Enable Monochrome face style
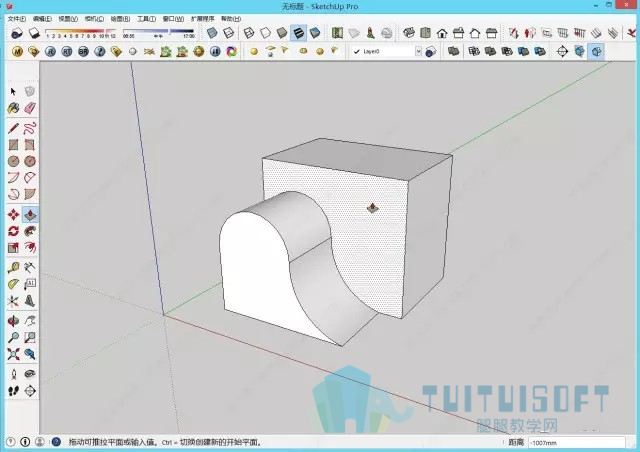The image size is (640, 452). pos(315,33)
